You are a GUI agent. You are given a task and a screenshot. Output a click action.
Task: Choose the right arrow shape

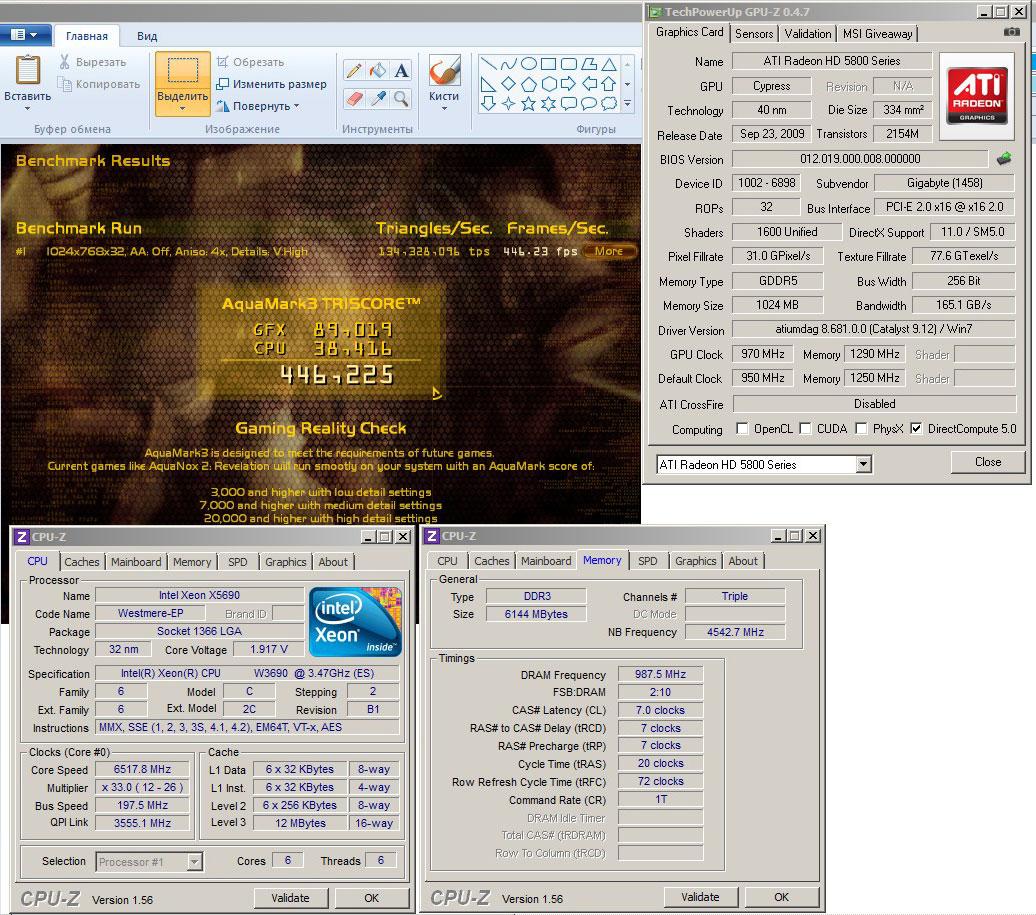click(x=569, y=84)
